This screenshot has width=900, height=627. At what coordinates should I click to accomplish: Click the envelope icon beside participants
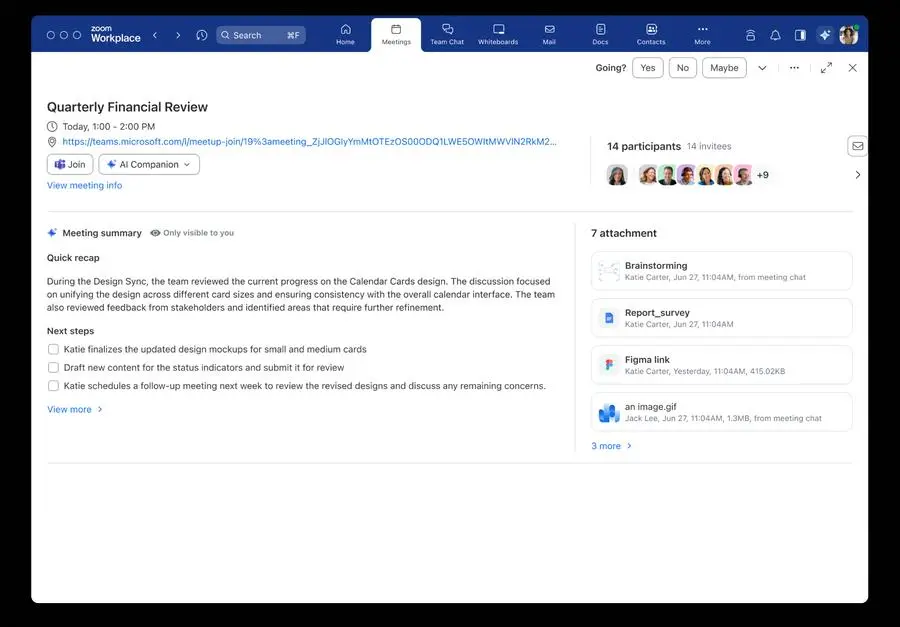(857, 146)
